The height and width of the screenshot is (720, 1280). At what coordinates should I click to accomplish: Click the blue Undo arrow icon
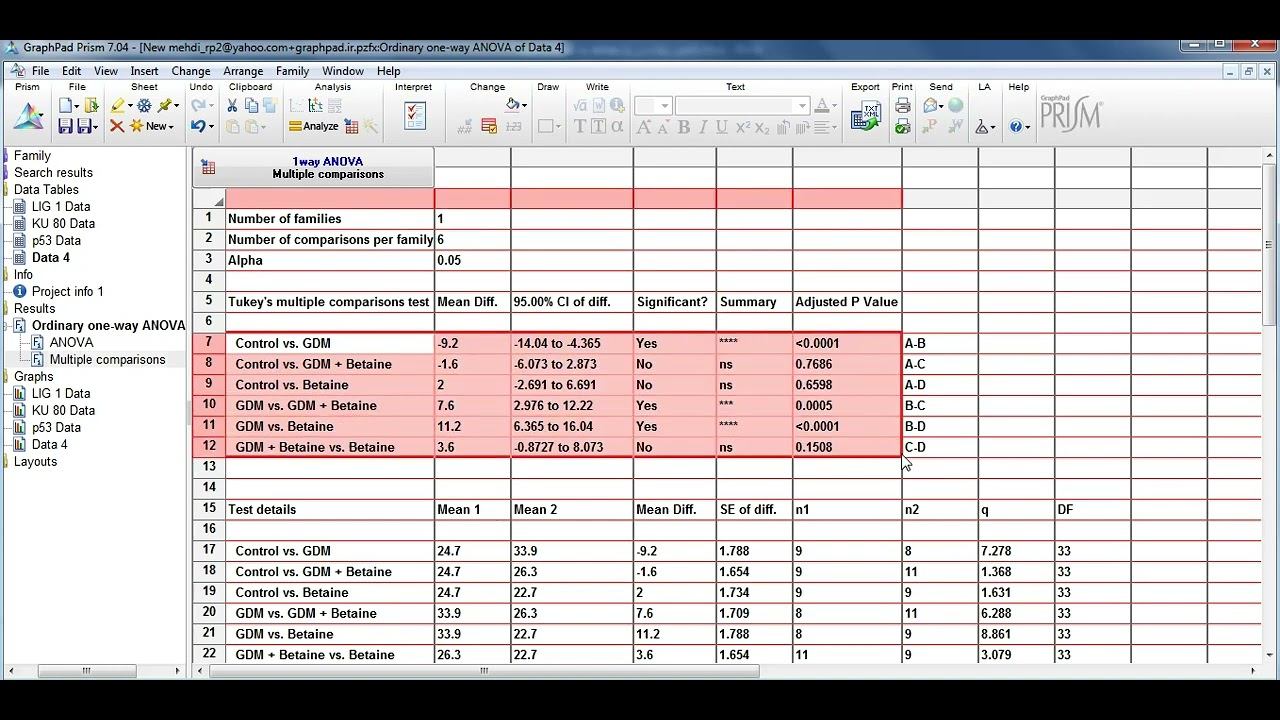pyautogui.click(x=199, y=126)
